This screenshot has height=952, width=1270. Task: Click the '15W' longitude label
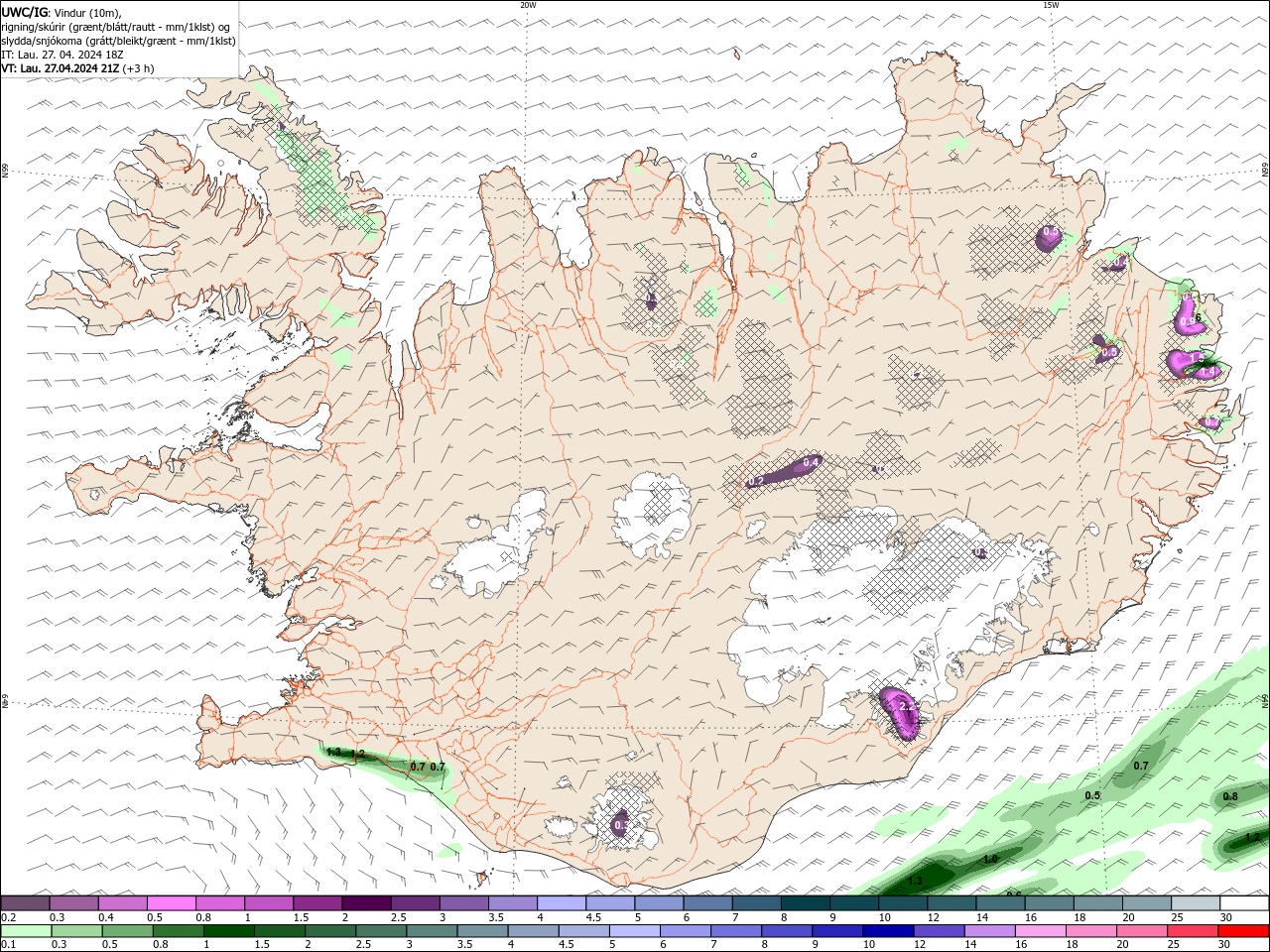click(x=1051, y=5)
